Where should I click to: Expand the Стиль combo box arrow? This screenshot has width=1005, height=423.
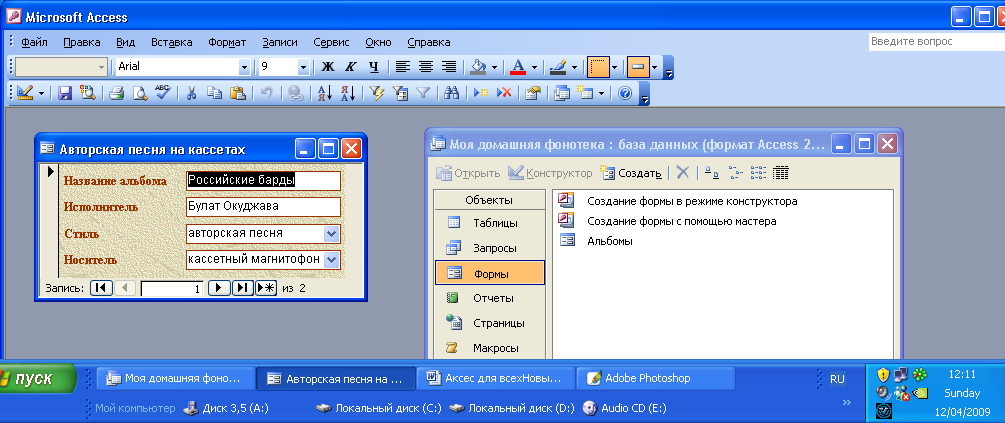point(331,234)
